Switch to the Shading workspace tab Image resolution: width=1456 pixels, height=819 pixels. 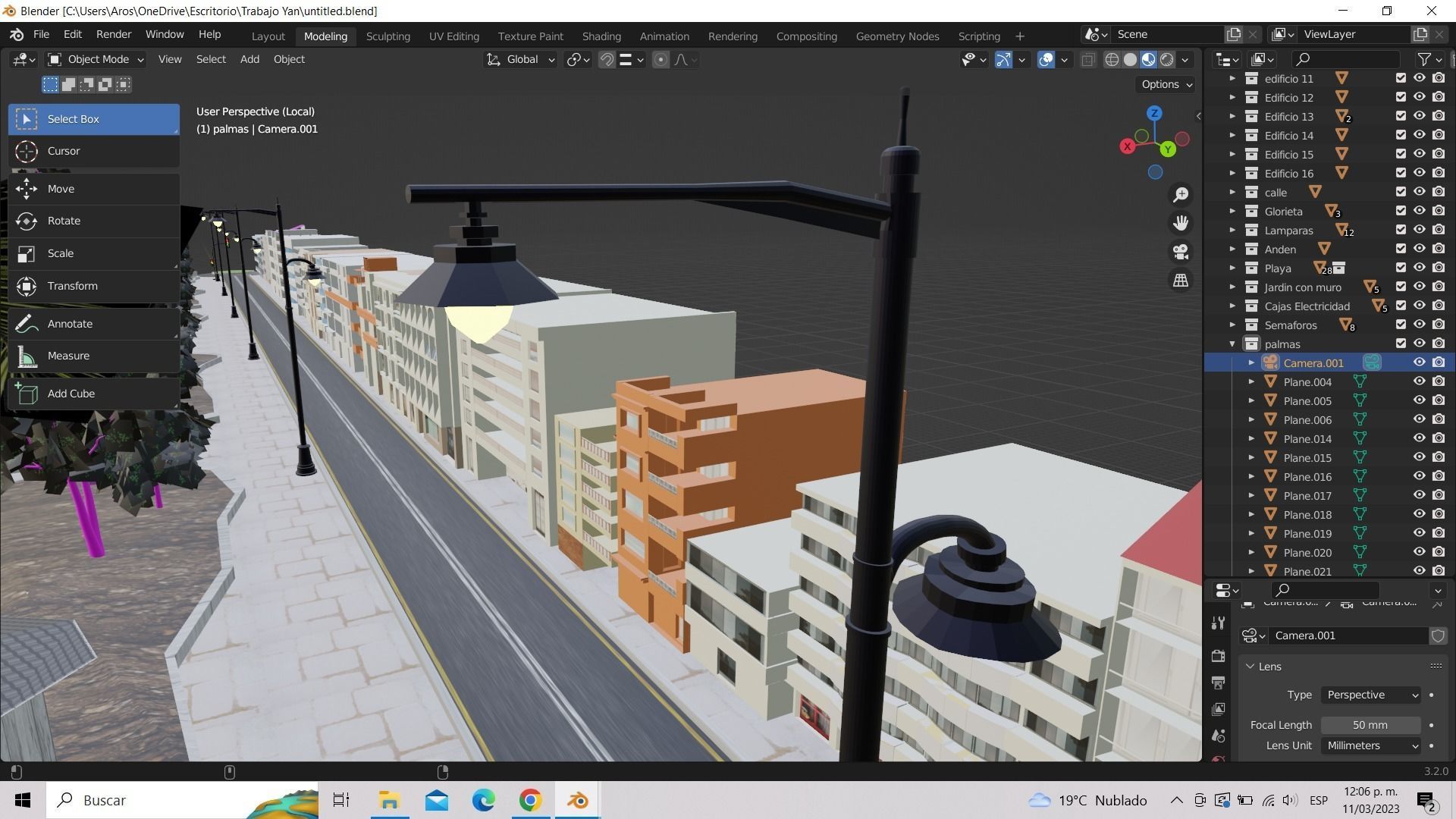(x=601, y=36)
